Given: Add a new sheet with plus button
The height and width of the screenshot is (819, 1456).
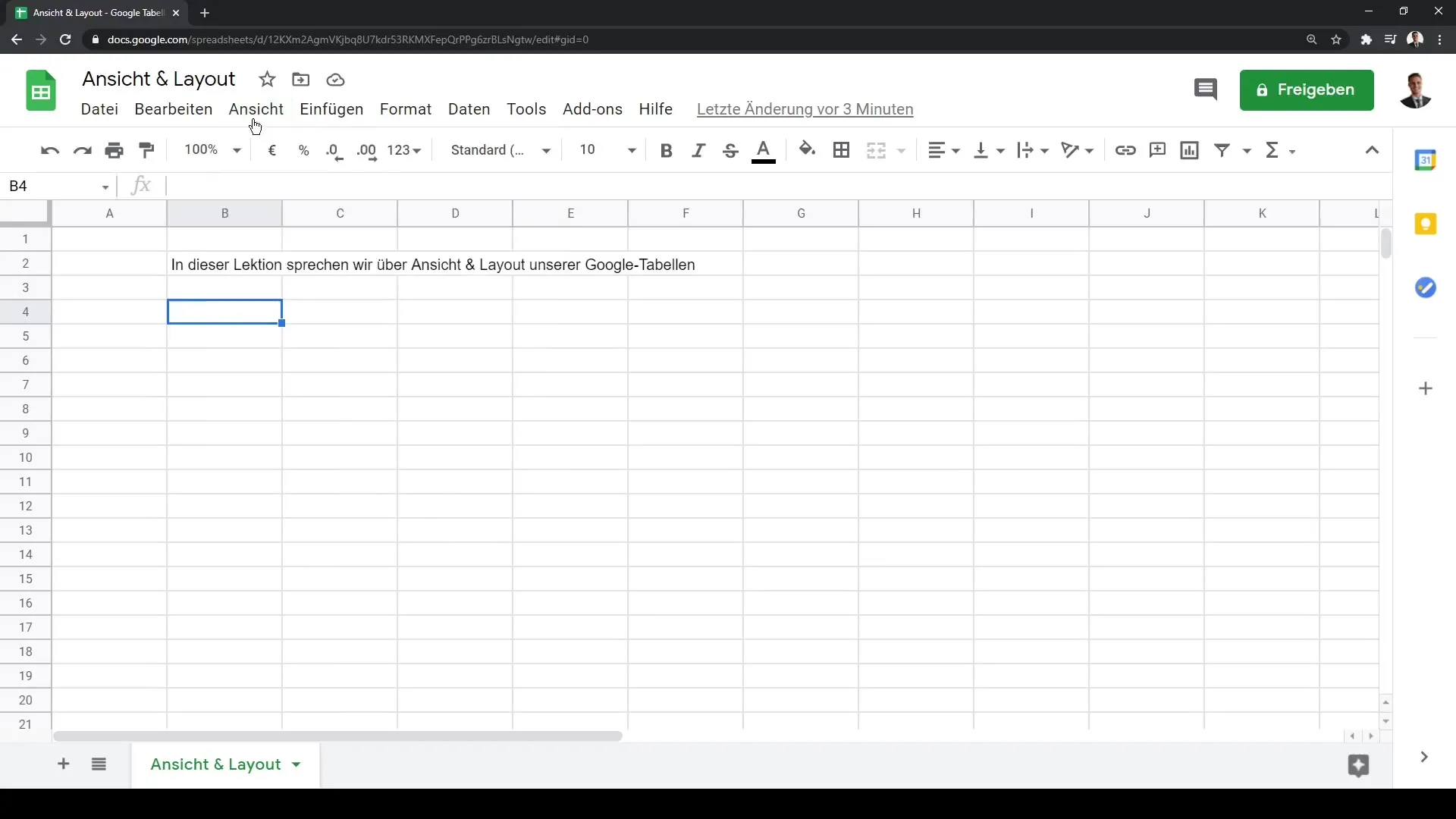Looking at the screenshot, I should click(x=64, y=764).
